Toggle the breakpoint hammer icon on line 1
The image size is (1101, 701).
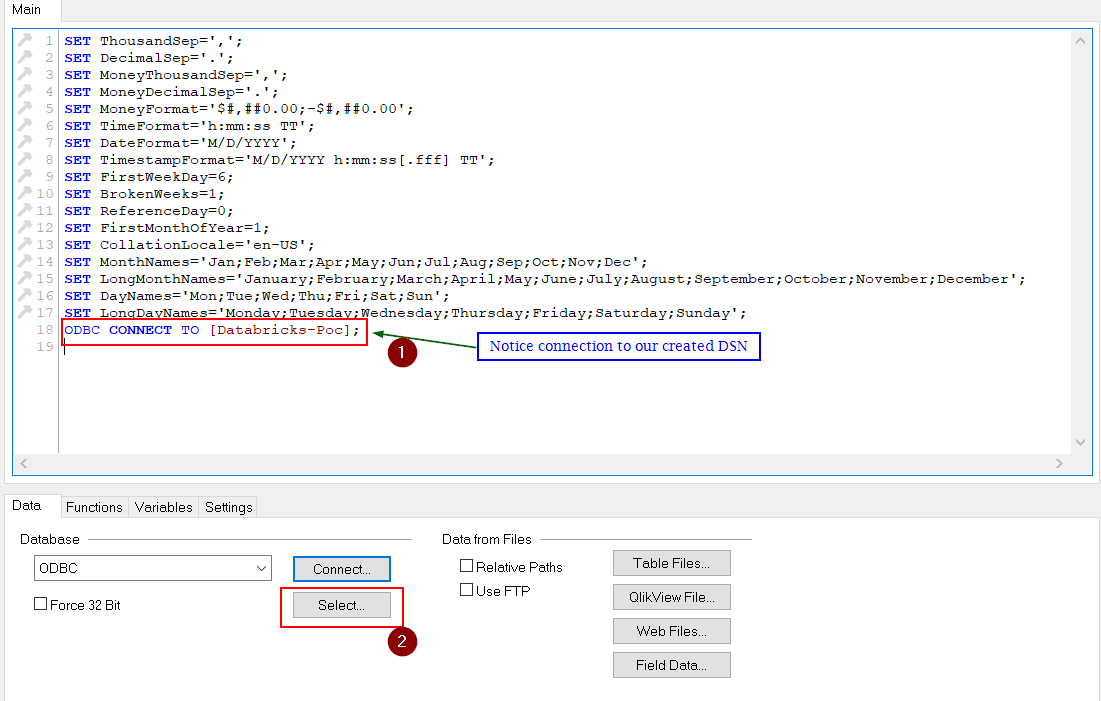(x=25, y=40)
